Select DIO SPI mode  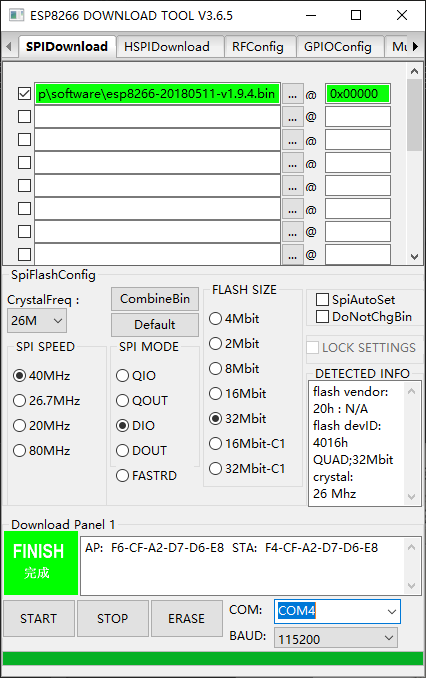click(x=135, y=425)
